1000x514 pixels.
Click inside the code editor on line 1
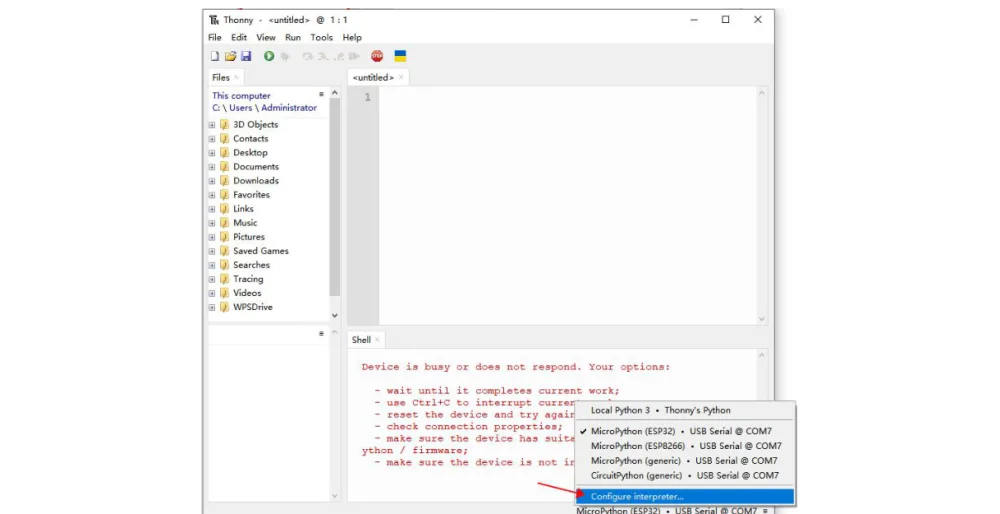click(x=568, y=98)
